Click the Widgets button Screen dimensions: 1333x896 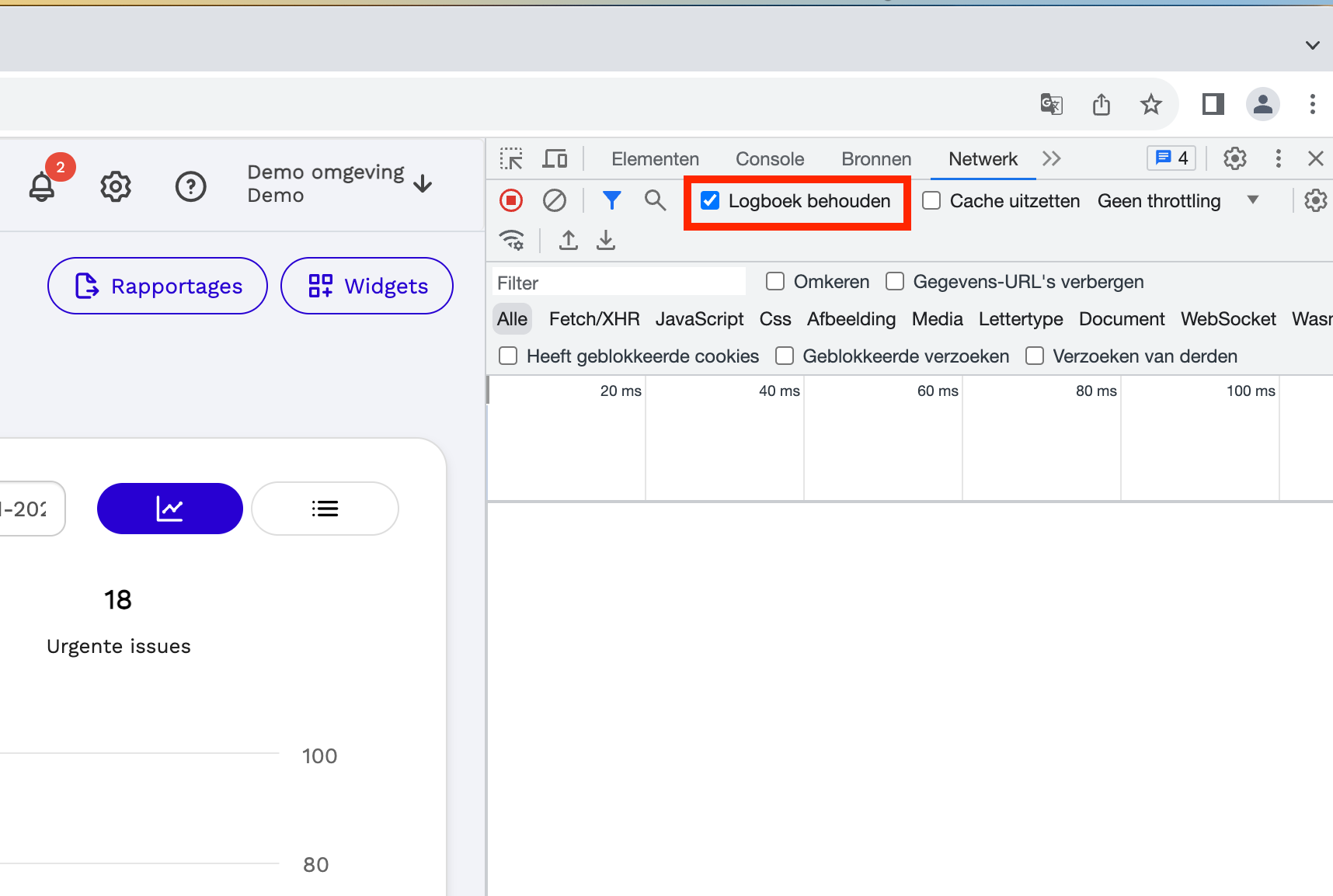367,286
